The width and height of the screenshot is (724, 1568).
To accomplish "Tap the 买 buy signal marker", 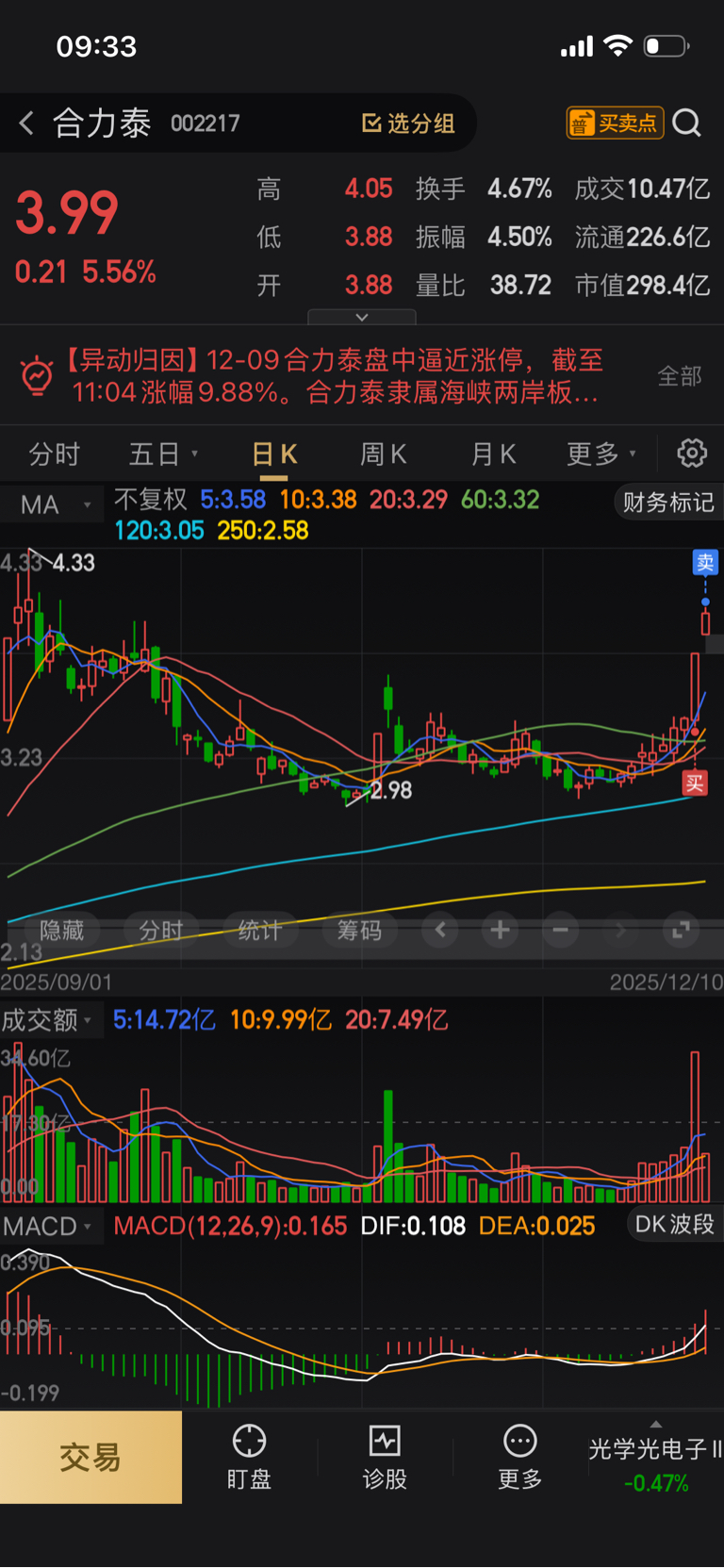I will click(x=695, y=783).
